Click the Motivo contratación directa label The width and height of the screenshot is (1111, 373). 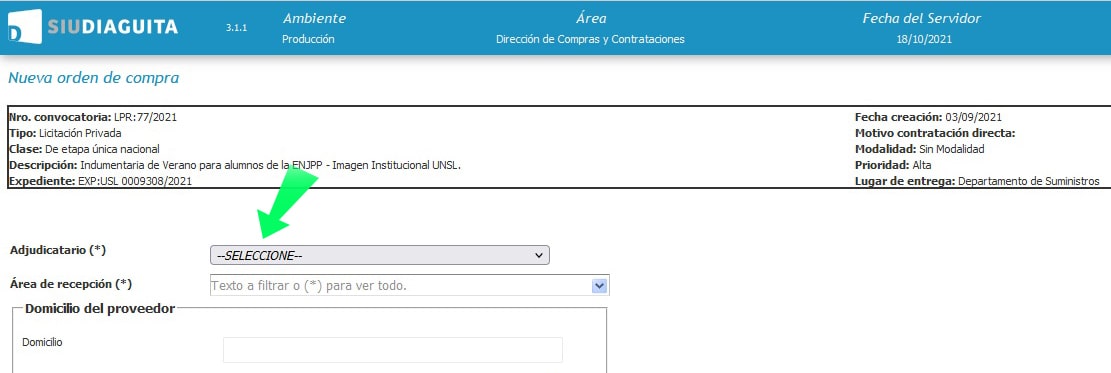pos(935,133)
